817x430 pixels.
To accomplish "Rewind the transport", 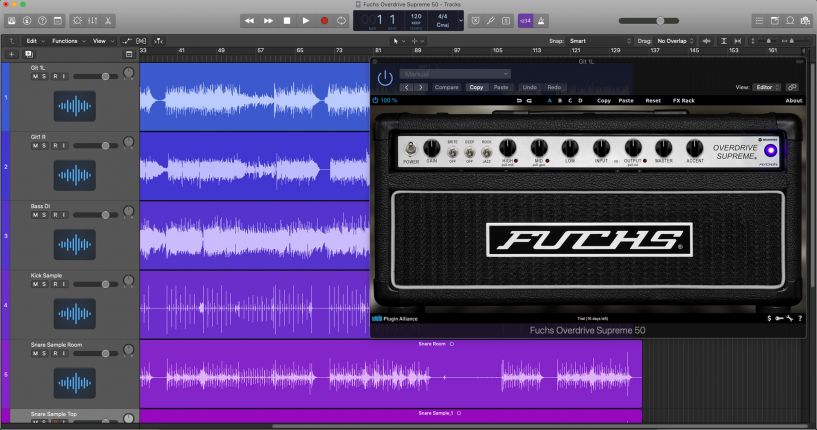I will pyautogui.click(x=249, y=21).
